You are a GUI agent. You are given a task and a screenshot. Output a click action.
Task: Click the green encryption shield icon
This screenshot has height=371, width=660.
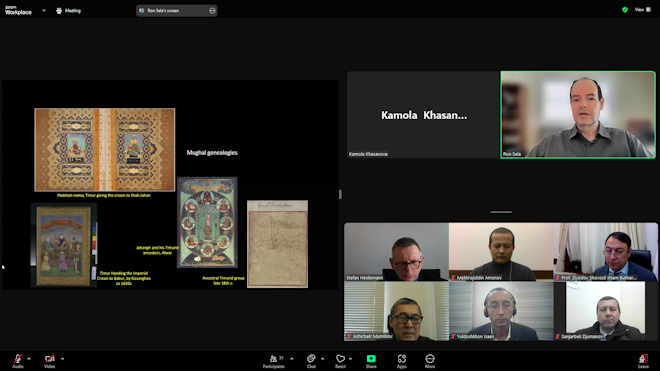[x=625, y=10]
